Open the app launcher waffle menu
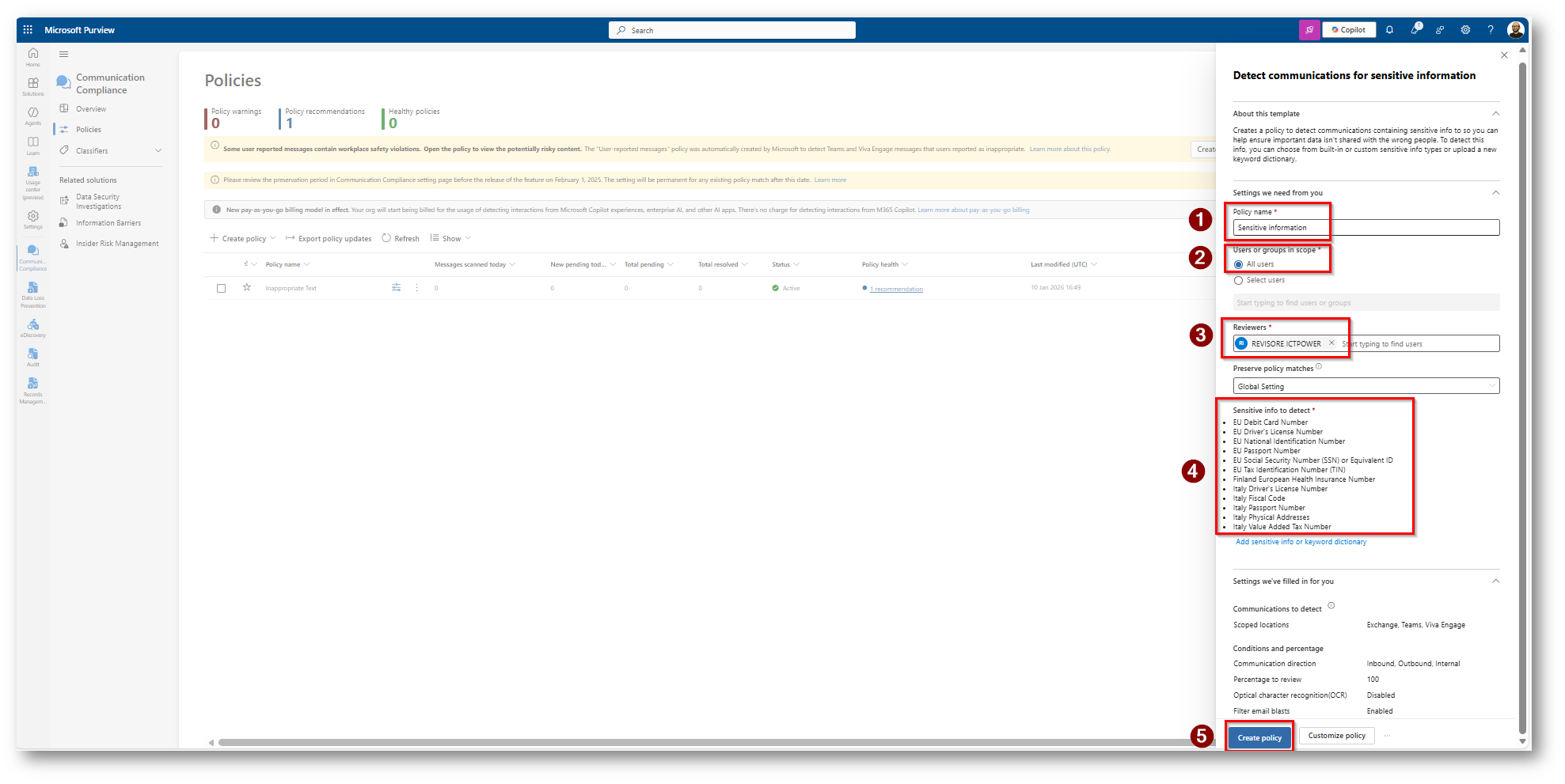1565x784 pixels. 28,30
